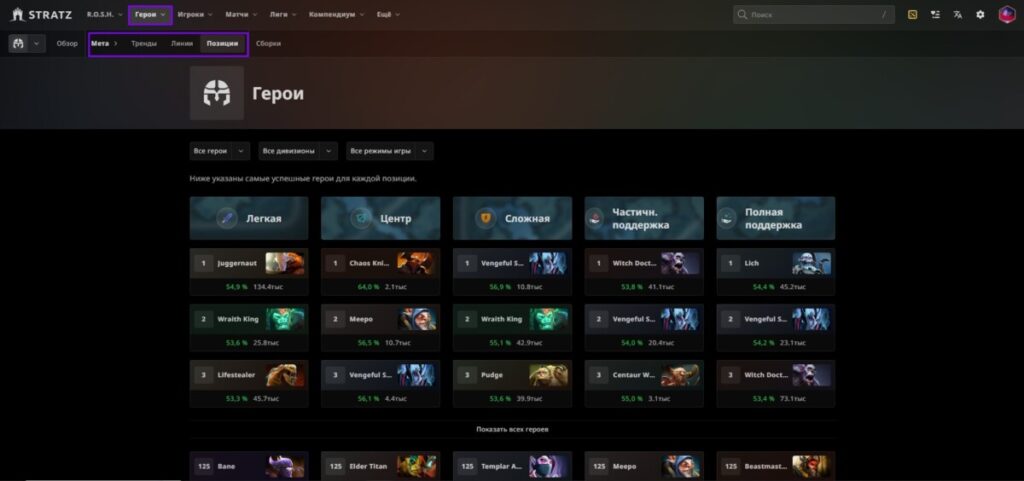
Task: Open the favorites list icon in header
Action: coord(935,15)
